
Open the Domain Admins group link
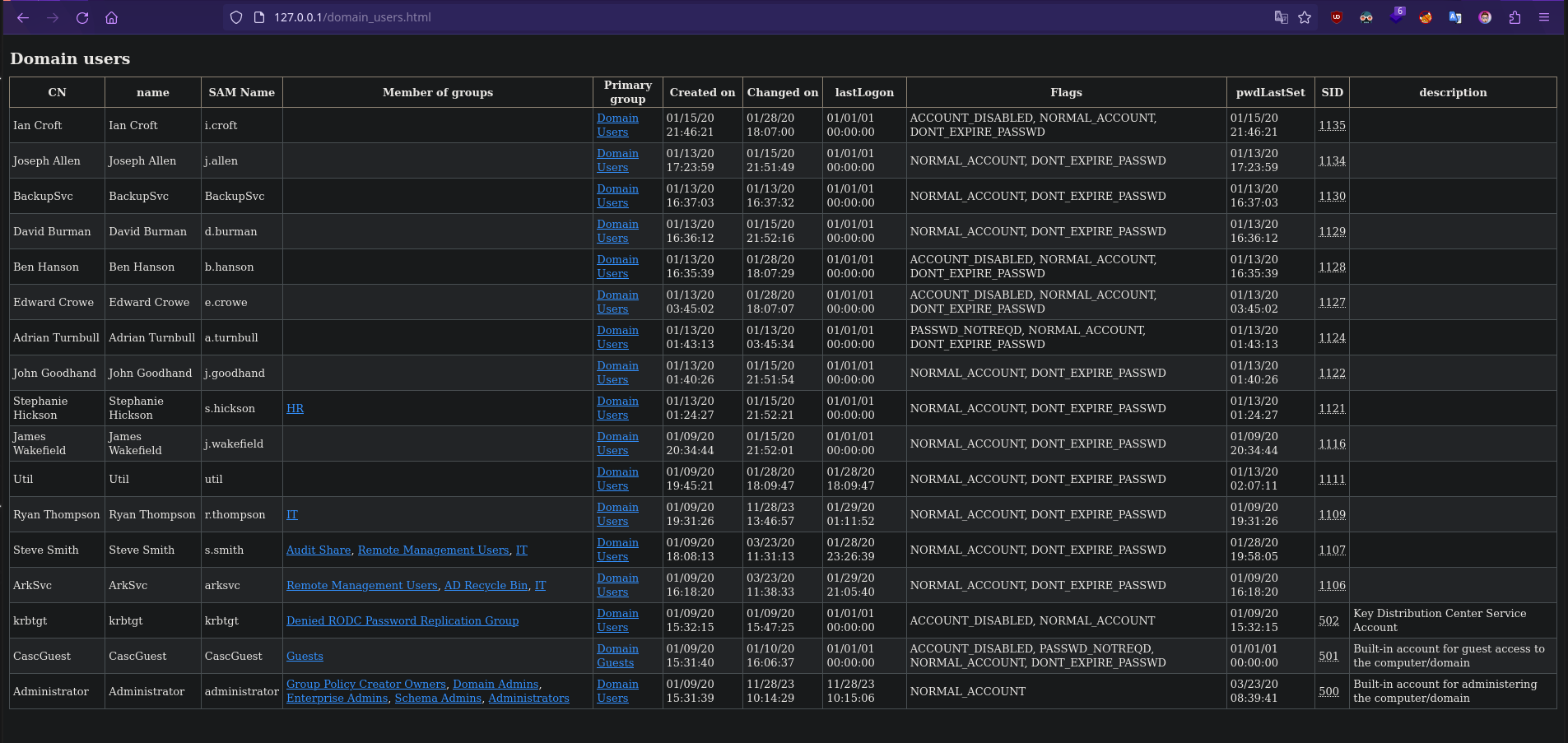[x=496, y=685]
